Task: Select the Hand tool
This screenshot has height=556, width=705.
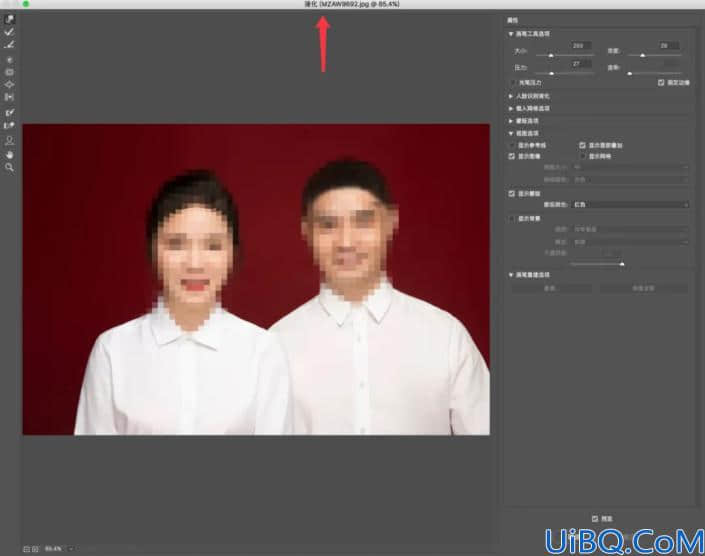Action: (9, 155)
